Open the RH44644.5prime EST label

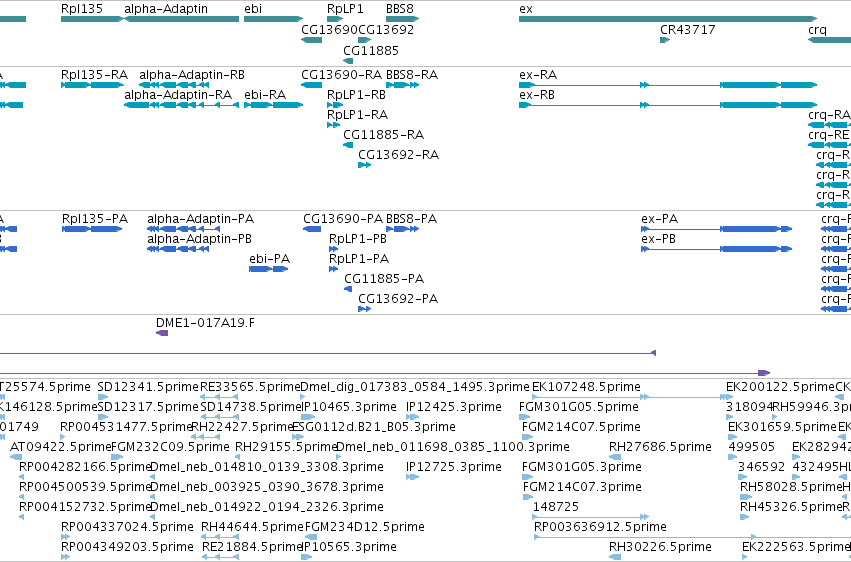coord(252,527)
